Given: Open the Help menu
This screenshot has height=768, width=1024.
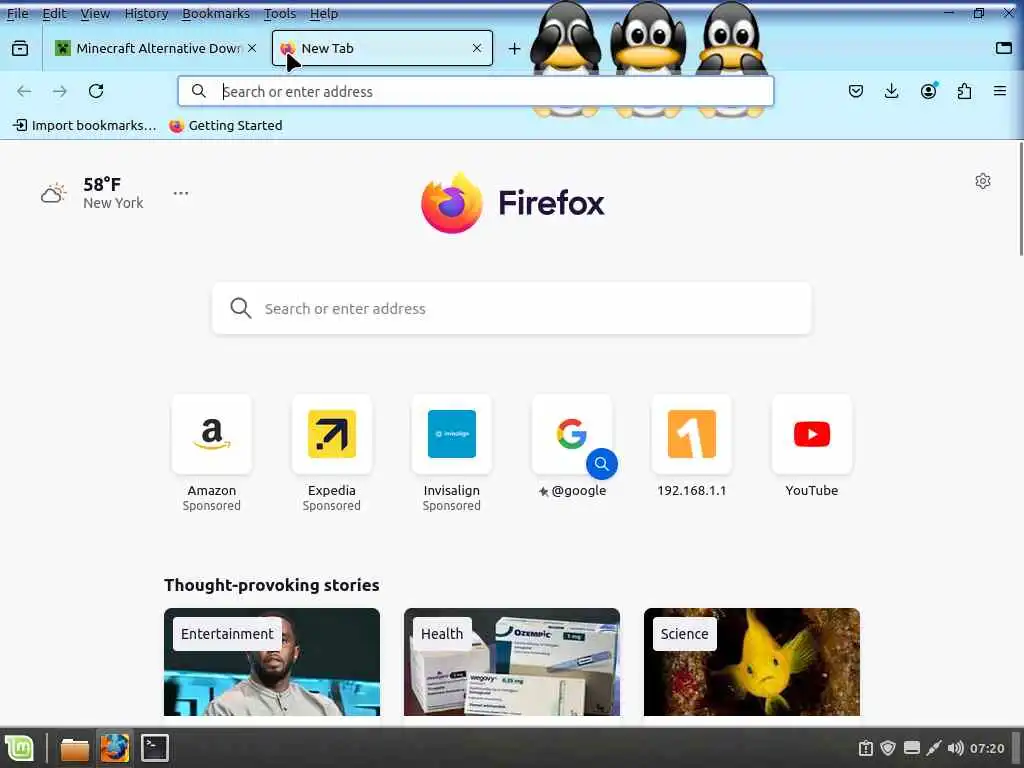Looking at the screenshot, I should [x=323, y=13].
